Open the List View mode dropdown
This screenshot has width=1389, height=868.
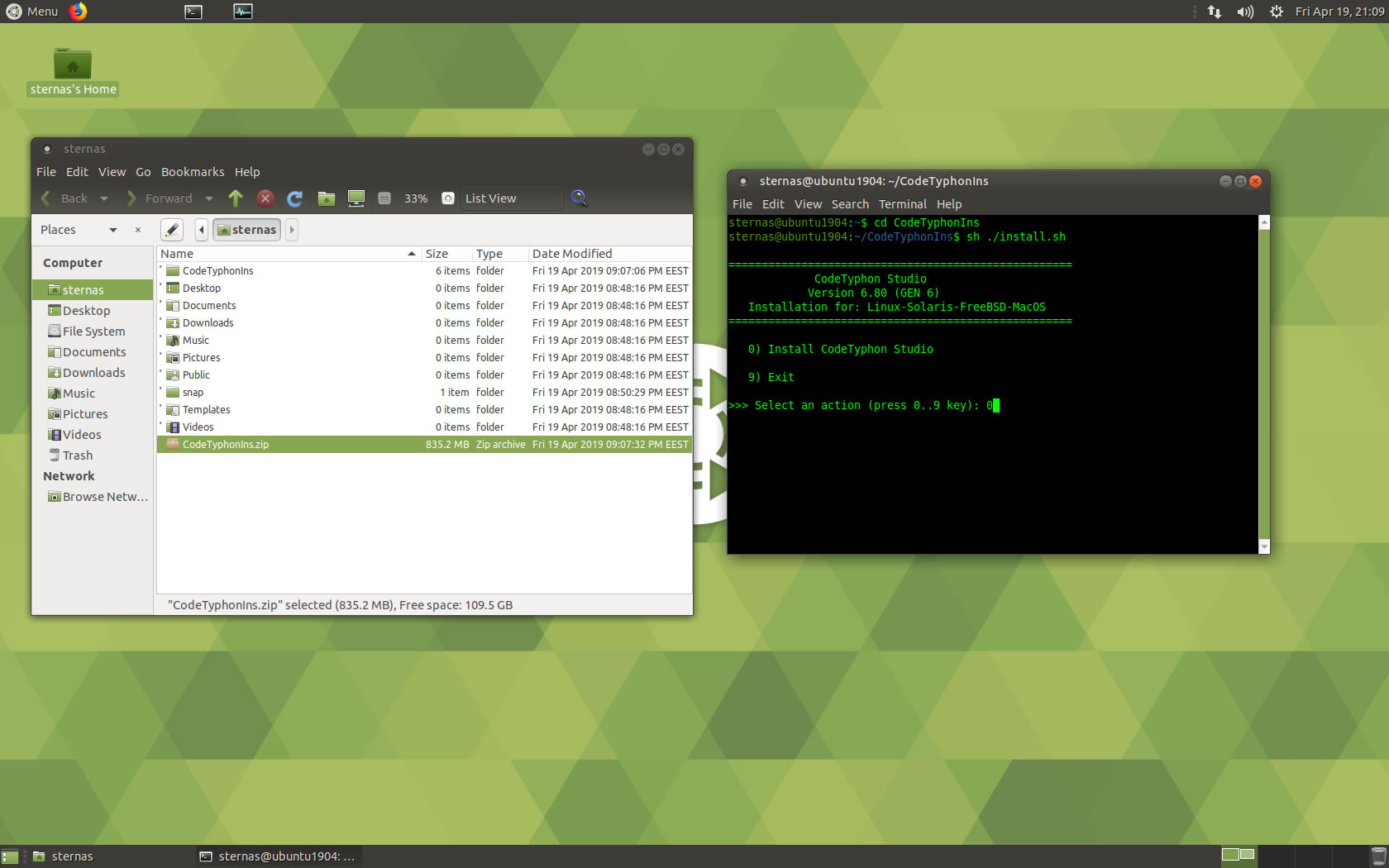tap(512, 198)
